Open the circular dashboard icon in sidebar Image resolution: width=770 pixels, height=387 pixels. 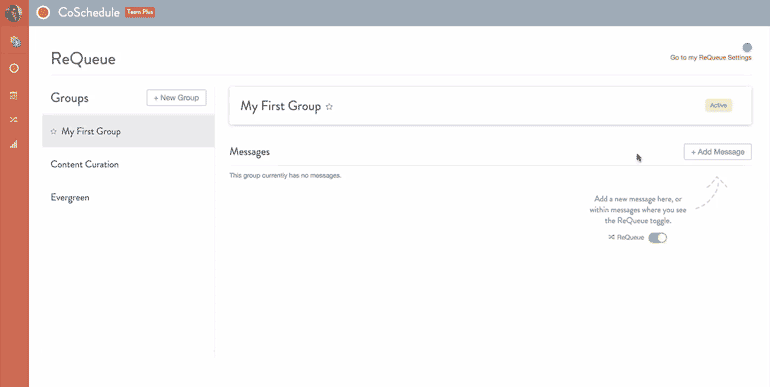pos(14,68)
